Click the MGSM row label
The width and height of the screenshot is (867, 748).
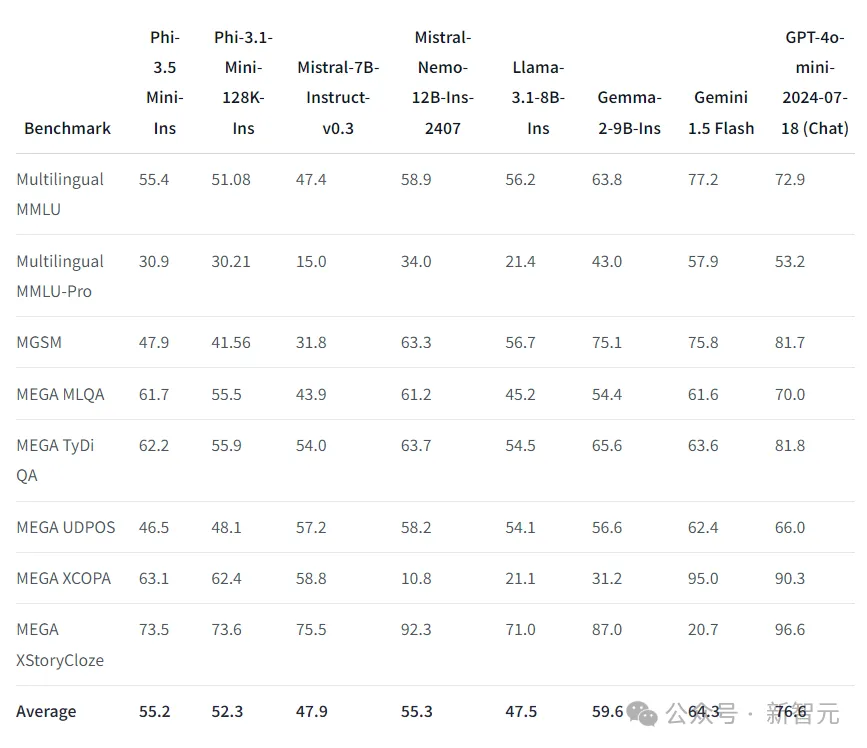(x=39, y=342)
